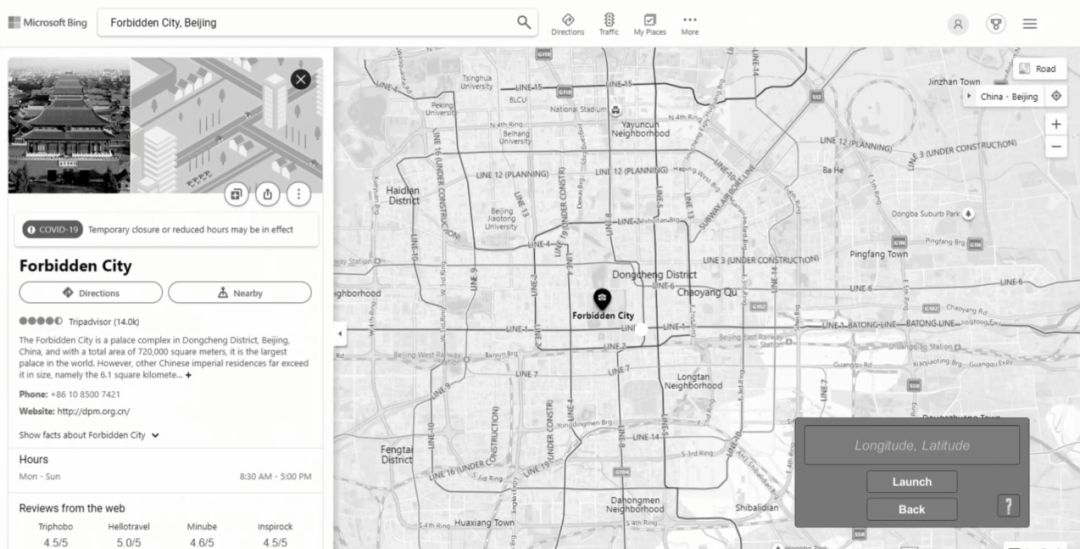
Task: Open the http://dpm.org.cn/ website link
Action: coord(94,411)
